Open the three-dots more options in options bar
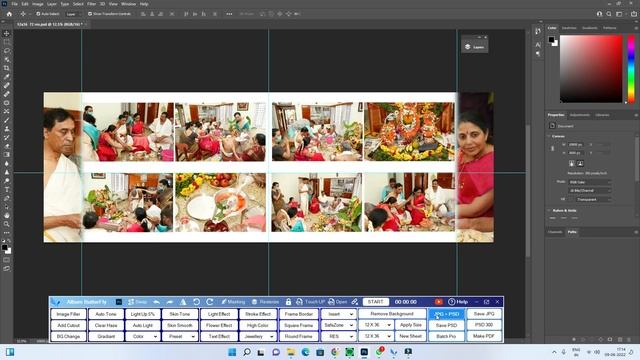This screenshot has width=640, height=360. point(229,14)
